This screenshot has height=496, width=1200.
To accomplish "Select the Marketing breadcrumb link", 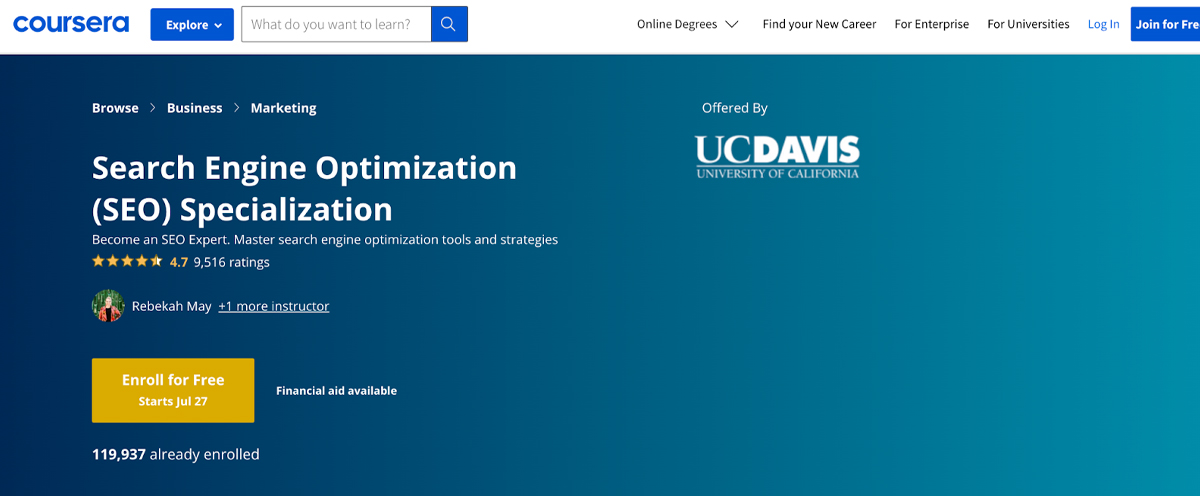I will pos(283,108).
